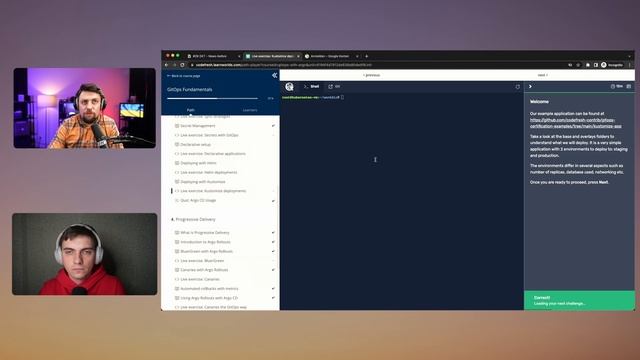Open Live exercise: Kustomize deployments
Image resolution: width=640 pixels, height=360 pixels.
tap(213, 191)
